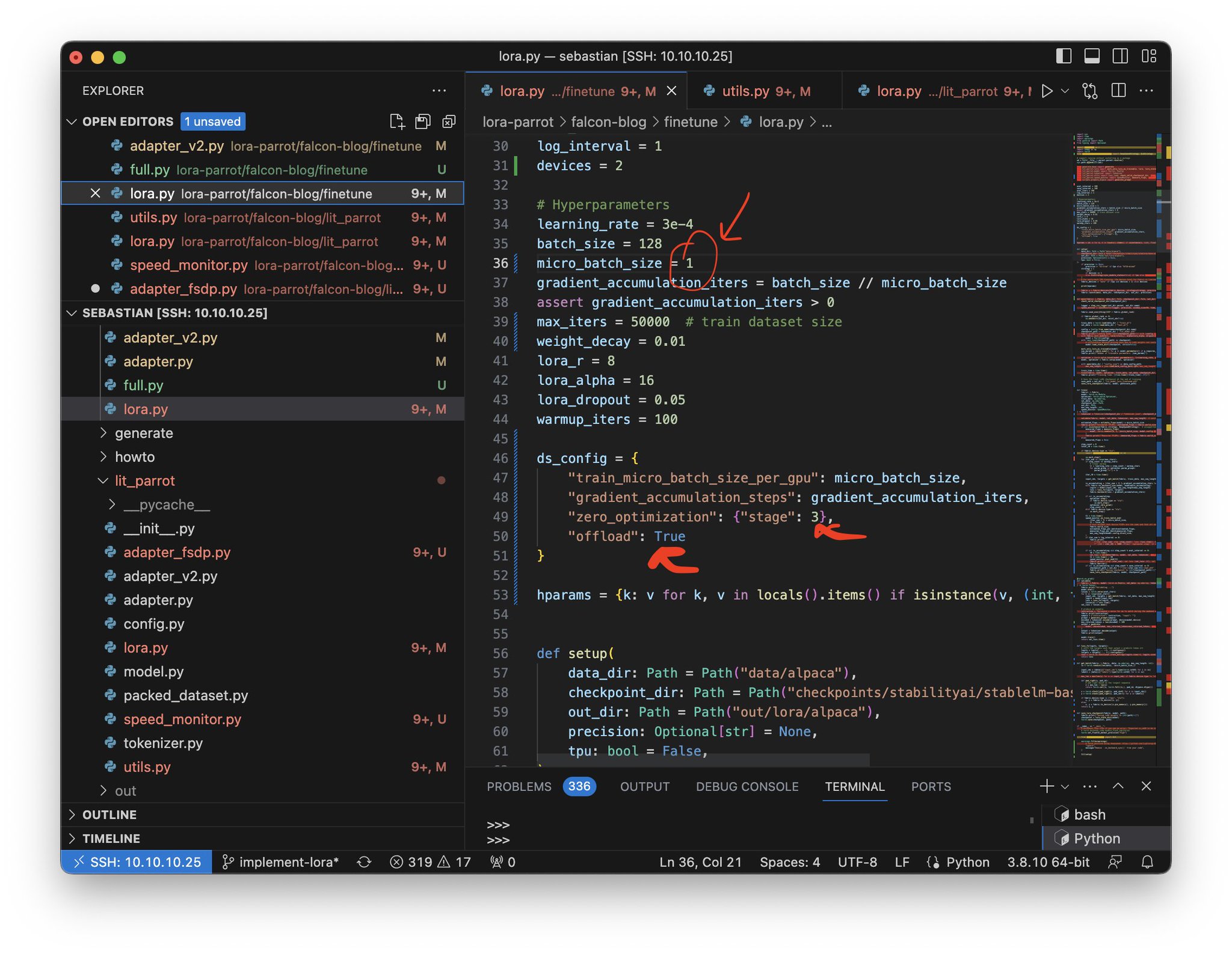Collapse the lit_parrot folder
1232x954 pixels.
pos(144,481)
